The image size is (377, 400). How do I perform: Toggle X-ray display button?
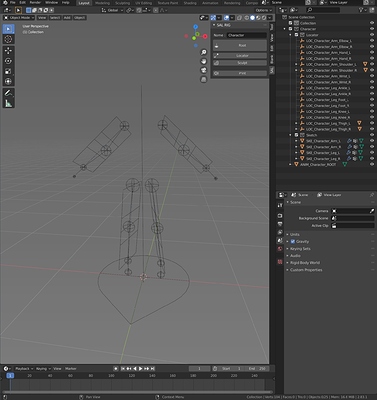coord(239,18)
